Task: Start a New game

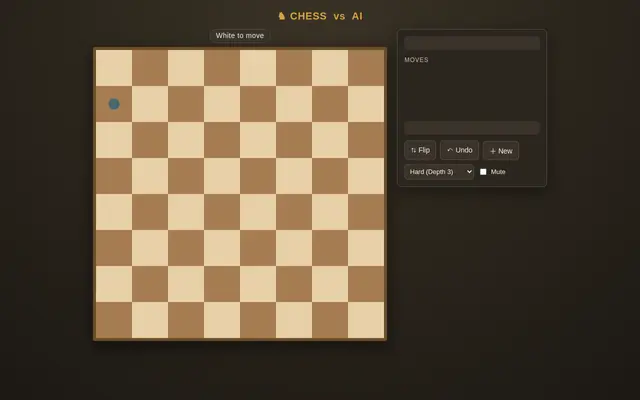Action: (501, 151)
